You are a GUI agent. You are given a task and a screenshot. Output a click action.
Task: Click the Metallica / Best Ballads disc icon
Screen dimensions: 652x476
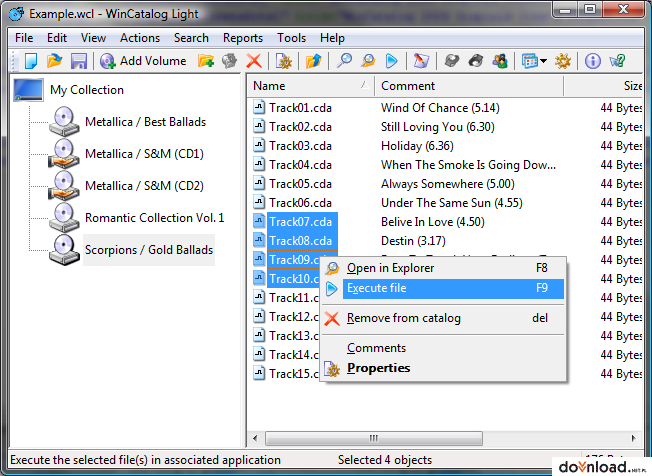64,122
